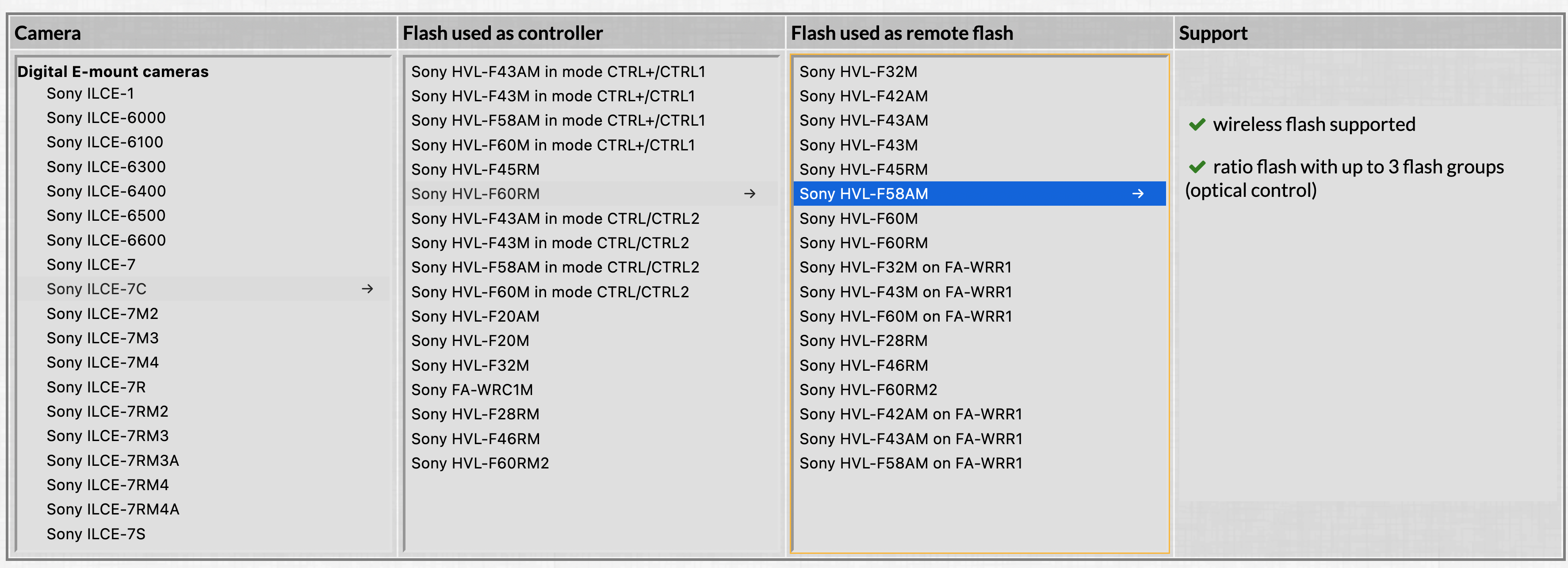This screenshot has width=1568, height=568.
Task: Select Sony HVL-F58AM on FA-WRR1
Action: click(910, 463)
